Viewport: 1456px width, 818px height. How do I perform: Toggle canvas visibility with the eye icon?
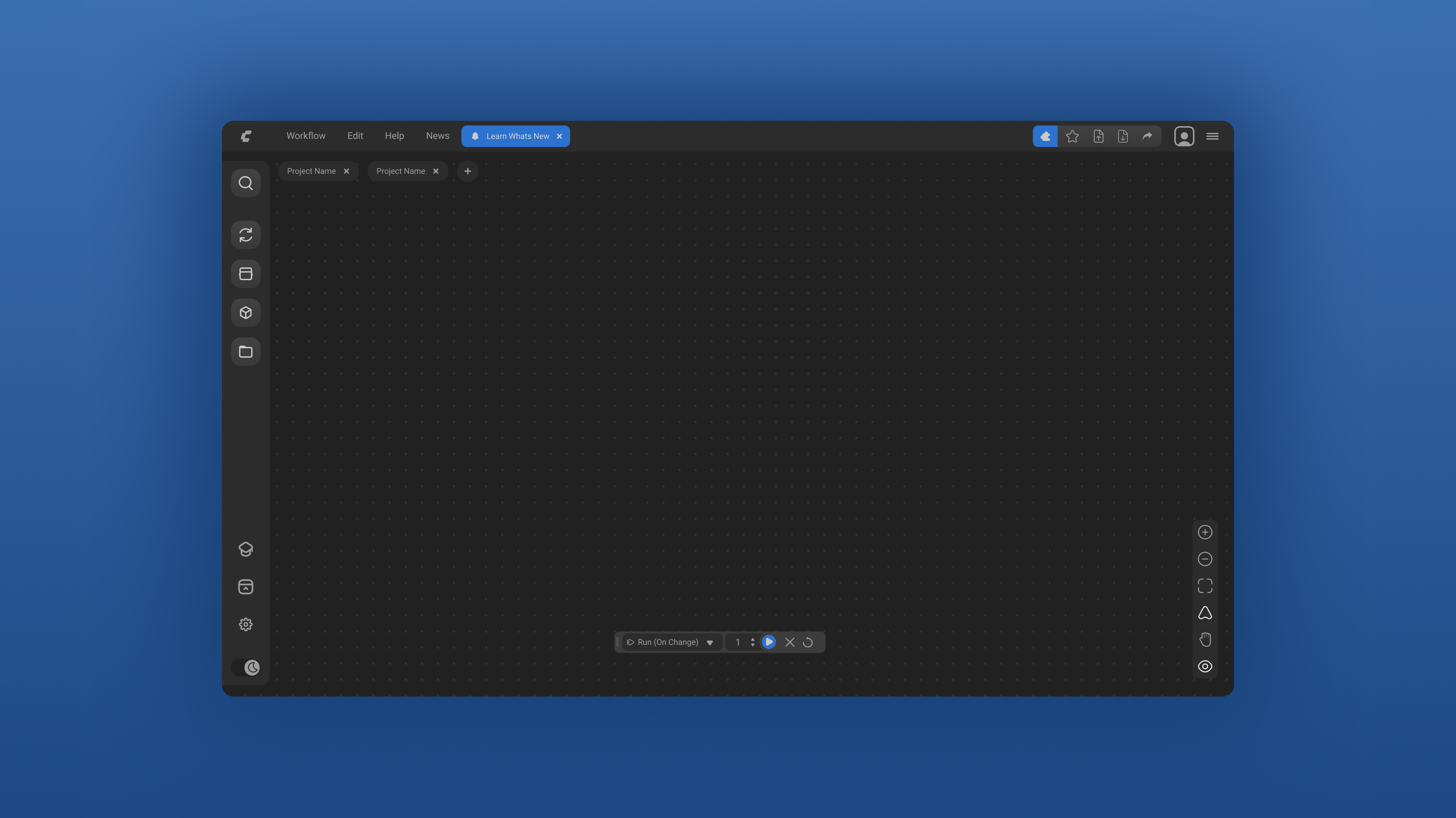point(1205,666)
